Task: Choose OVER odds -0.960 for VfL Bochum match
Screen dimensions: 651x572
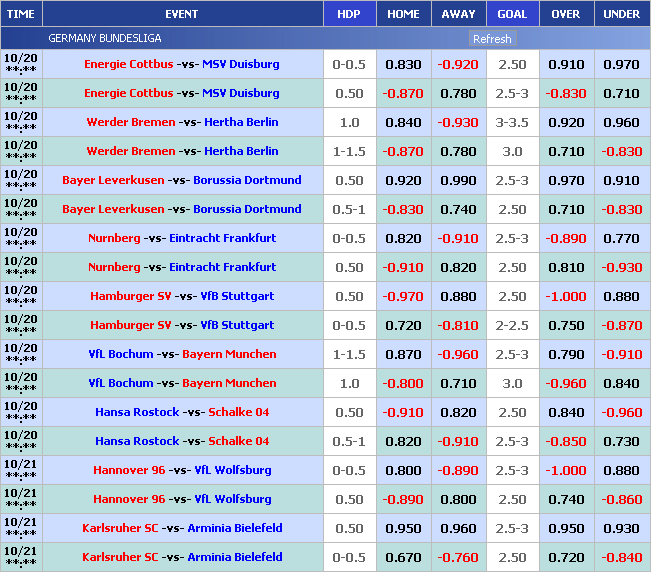Action: pos(566,383)
